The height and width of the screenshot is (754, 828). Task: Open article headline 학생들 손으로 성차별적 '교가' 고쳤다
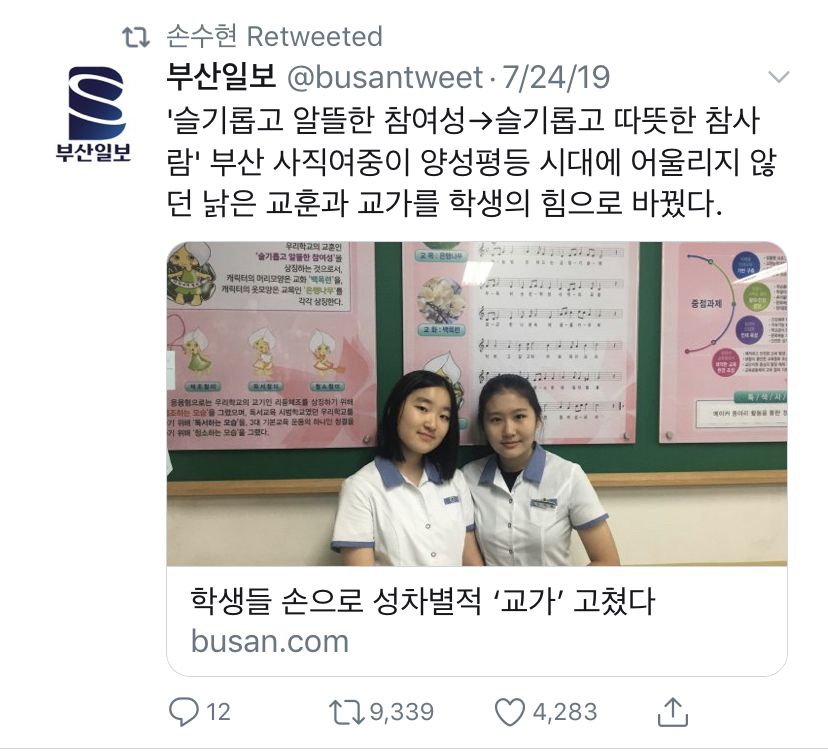point(422,601)
